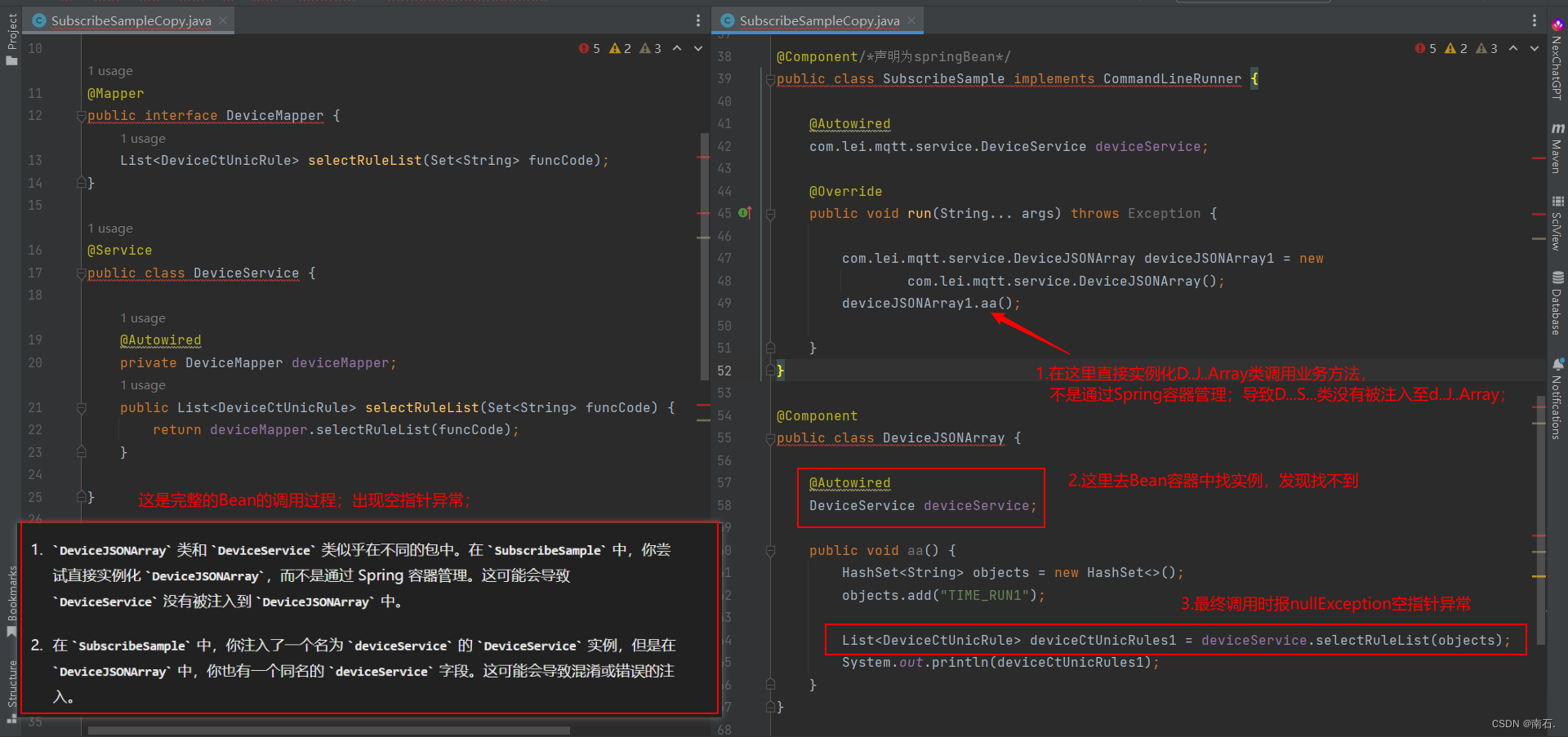Open left editor tab options menu

[697, 20]
